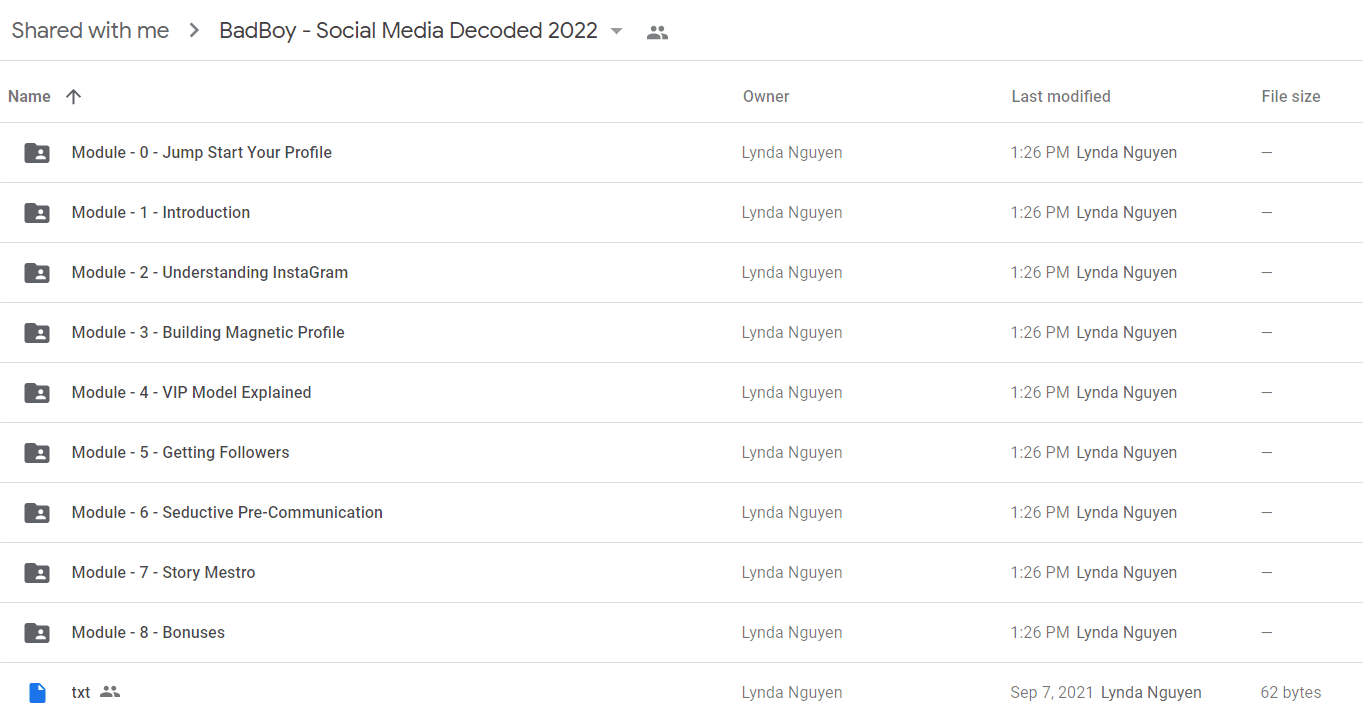
Task: Select Module - 4 - VIP Model Explained name
Action: pyautogui.click(x=192, y=393)
